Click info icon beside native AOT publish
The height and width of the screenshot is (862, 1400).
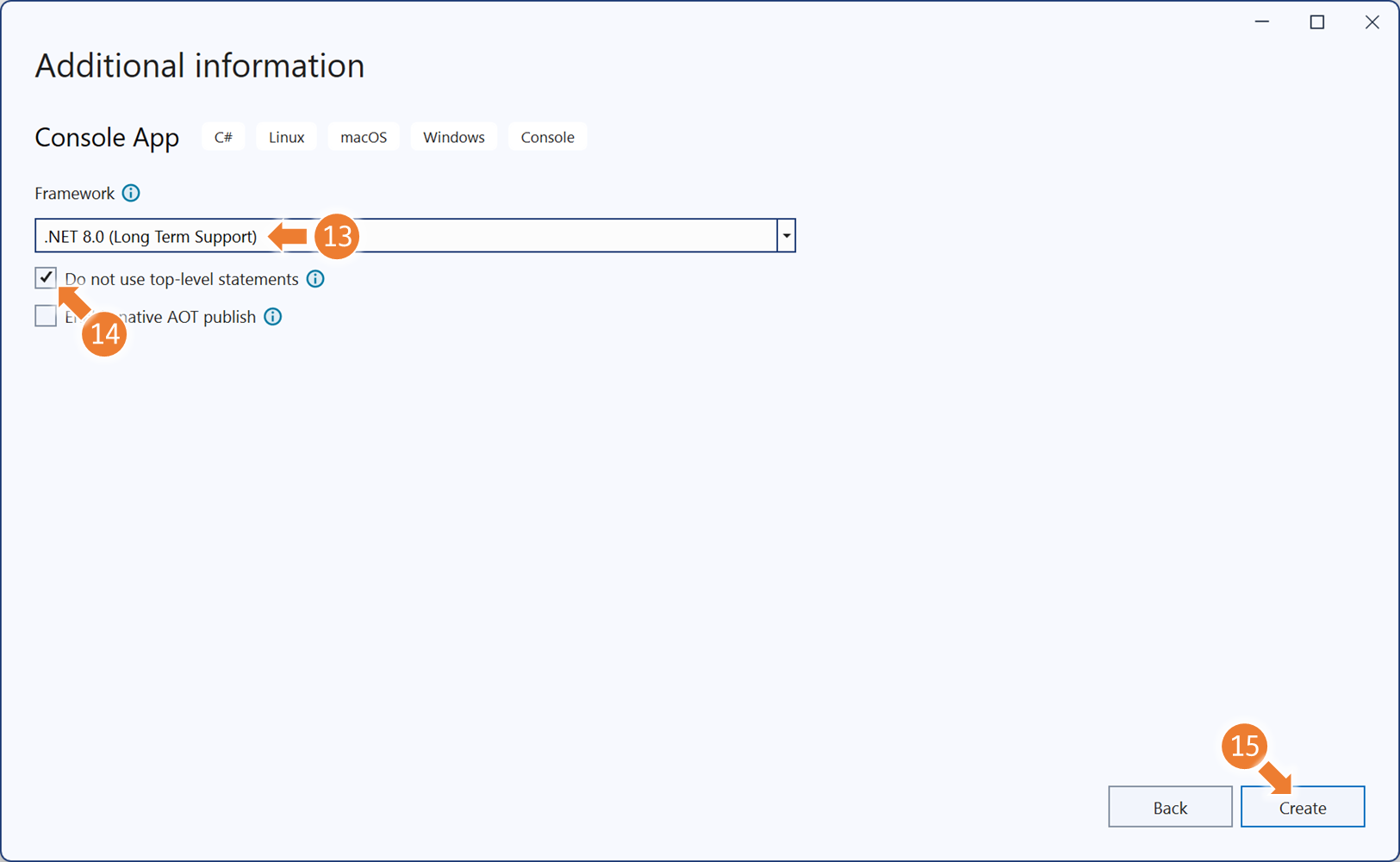273,317
